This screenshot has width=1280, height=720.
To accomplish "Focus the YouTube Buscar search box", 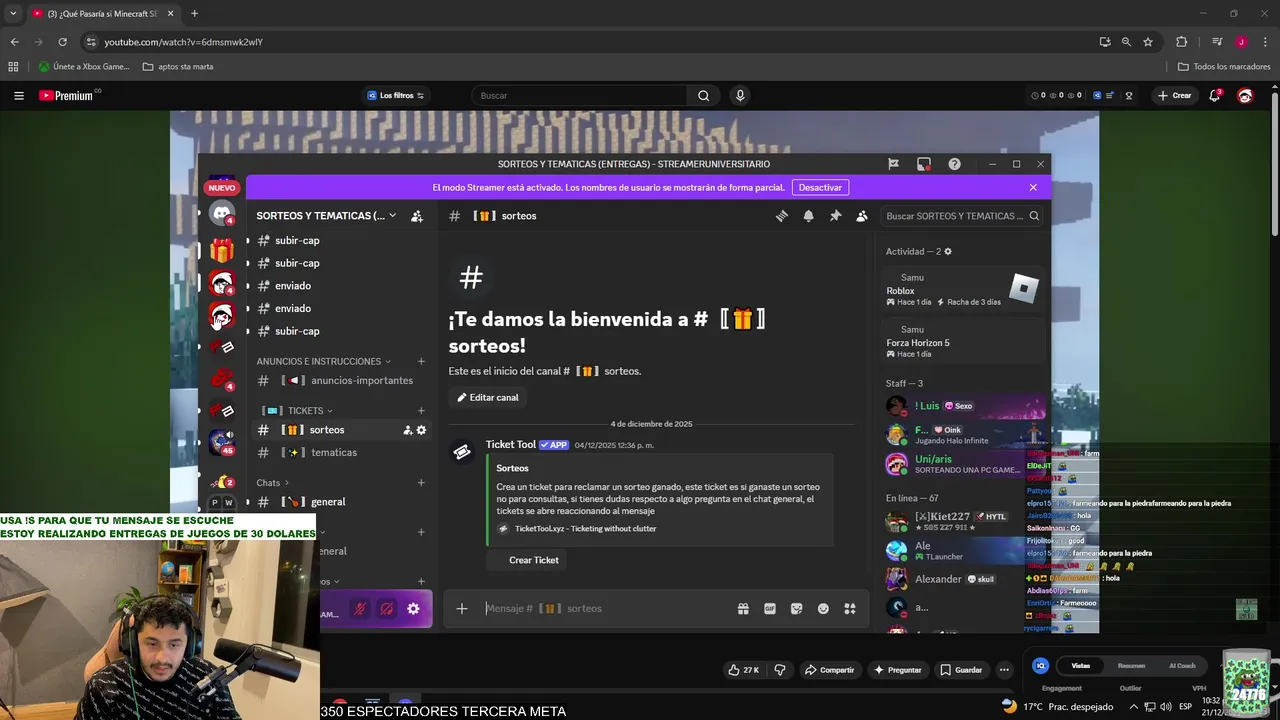I will pos(578,96).
